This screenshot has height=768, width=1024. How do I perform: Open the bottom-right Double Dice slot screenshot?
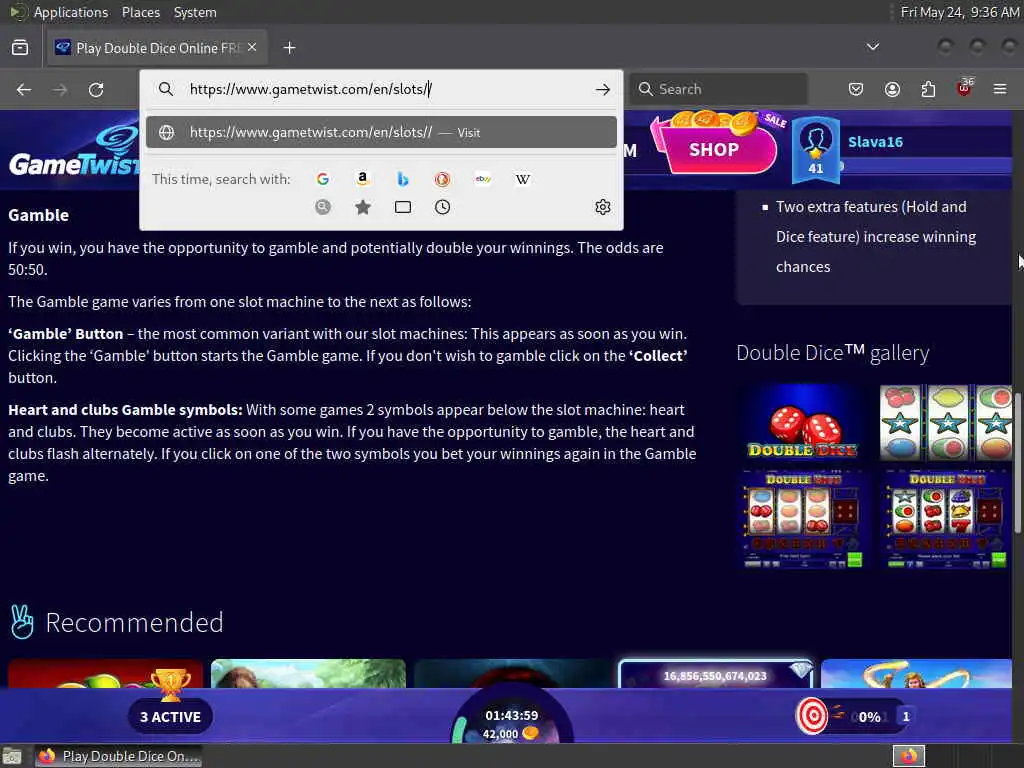pyautogui.click(x=947, y=519)
